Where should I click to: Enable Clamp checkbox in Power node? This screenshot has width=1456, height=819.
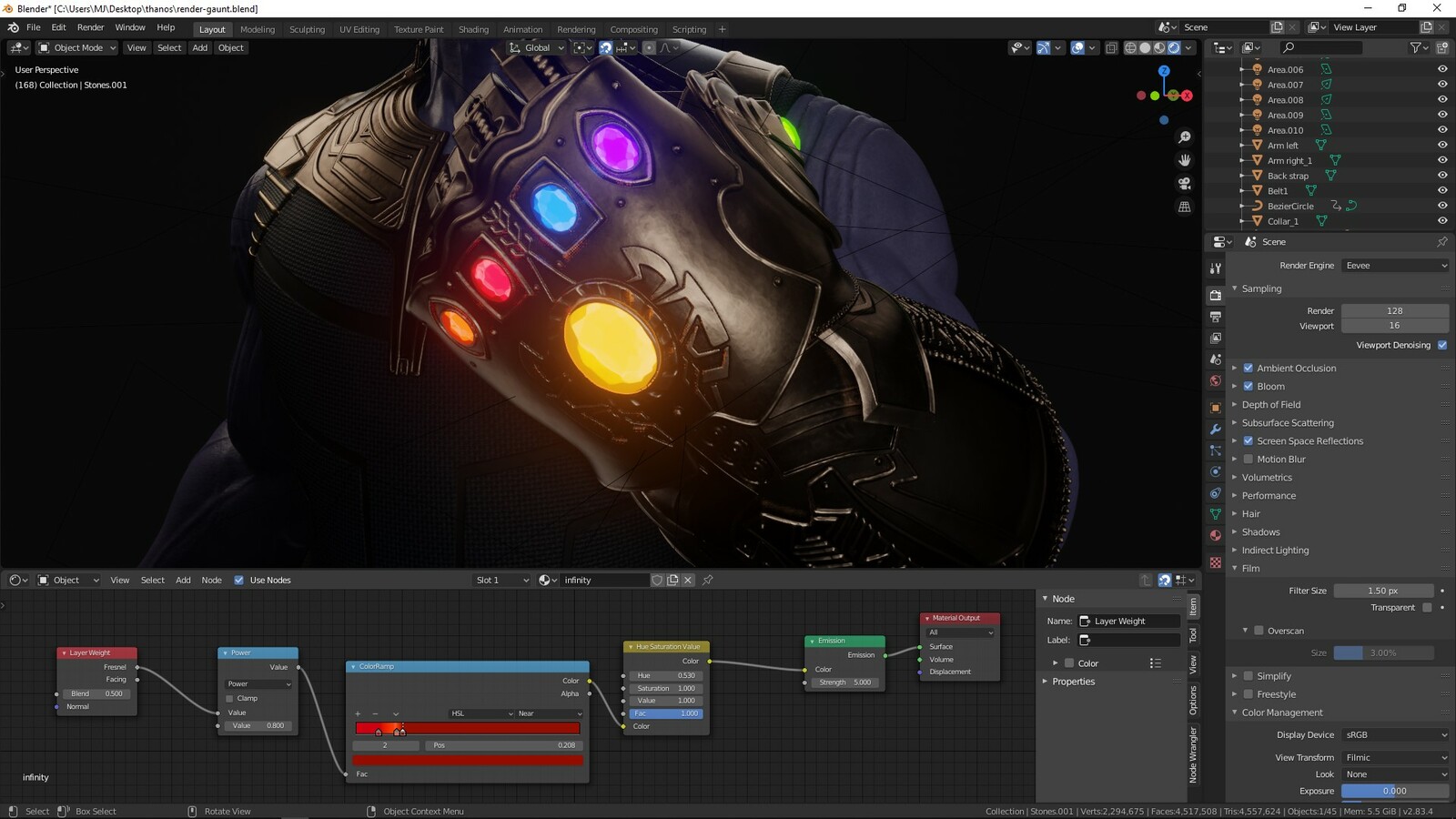[229, 698]
